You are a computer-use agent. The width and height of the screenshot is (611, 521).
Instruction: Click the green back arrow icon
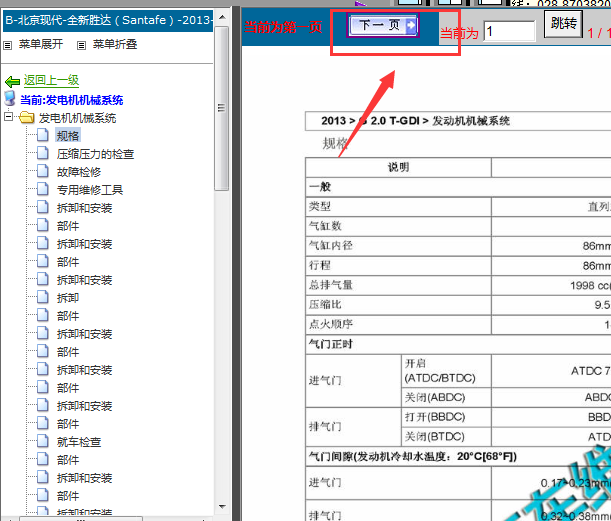pyautogui.click(x=12, y=81)
